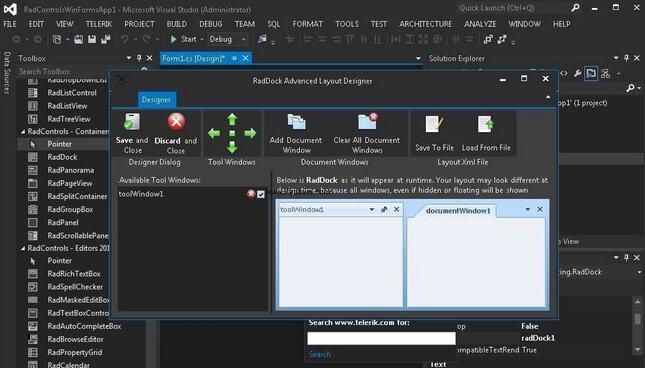645x368 pixels.
Task: Select RadSplitContainer in the Toolbox
Action: tap(77, 197)
